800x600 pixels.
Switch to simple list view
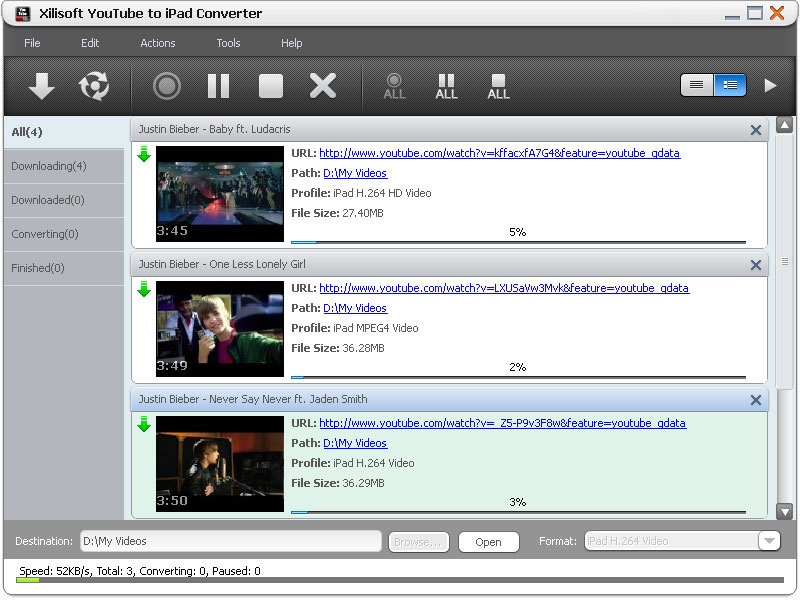(x=697, y=85)
